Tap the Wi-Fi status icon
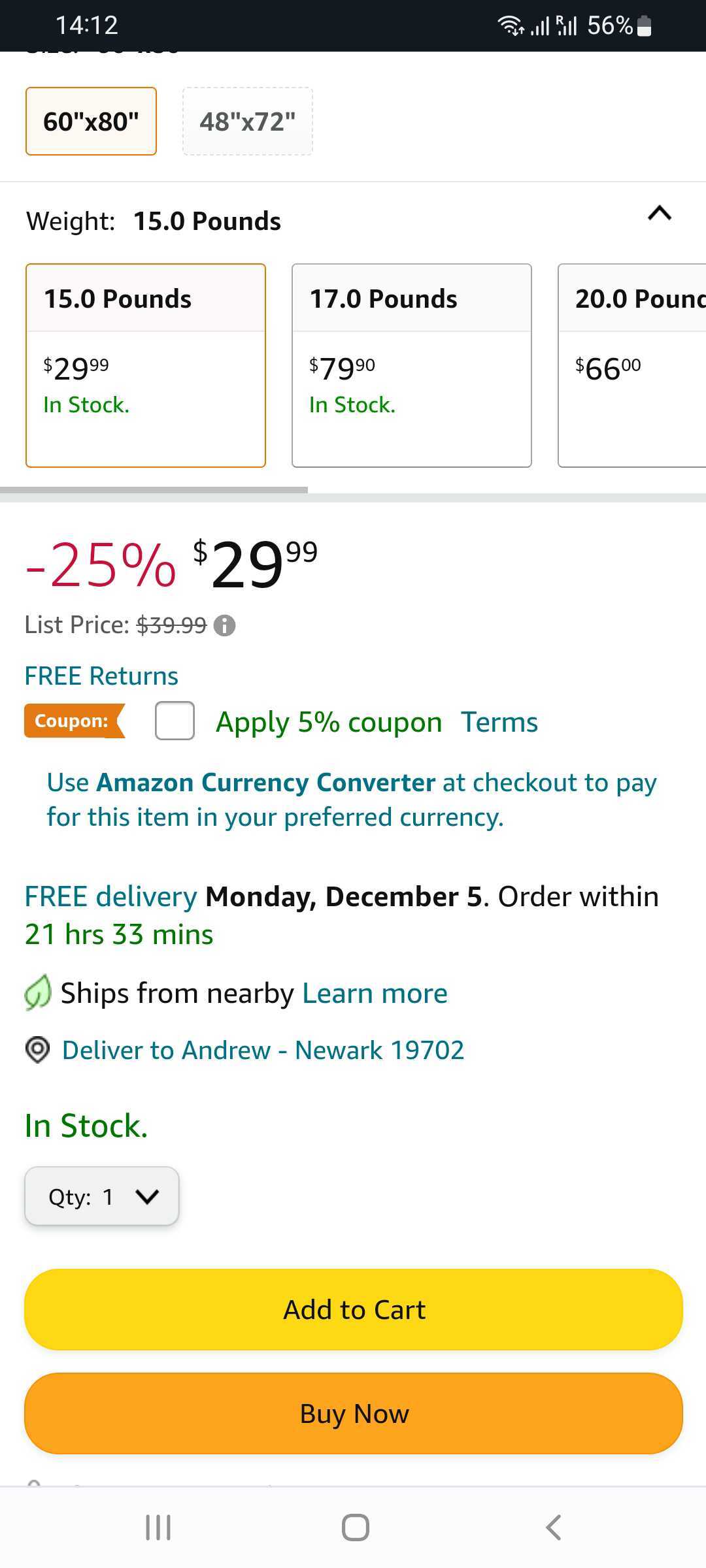The height and width of the screenshot is (1568, 706). 509,26
